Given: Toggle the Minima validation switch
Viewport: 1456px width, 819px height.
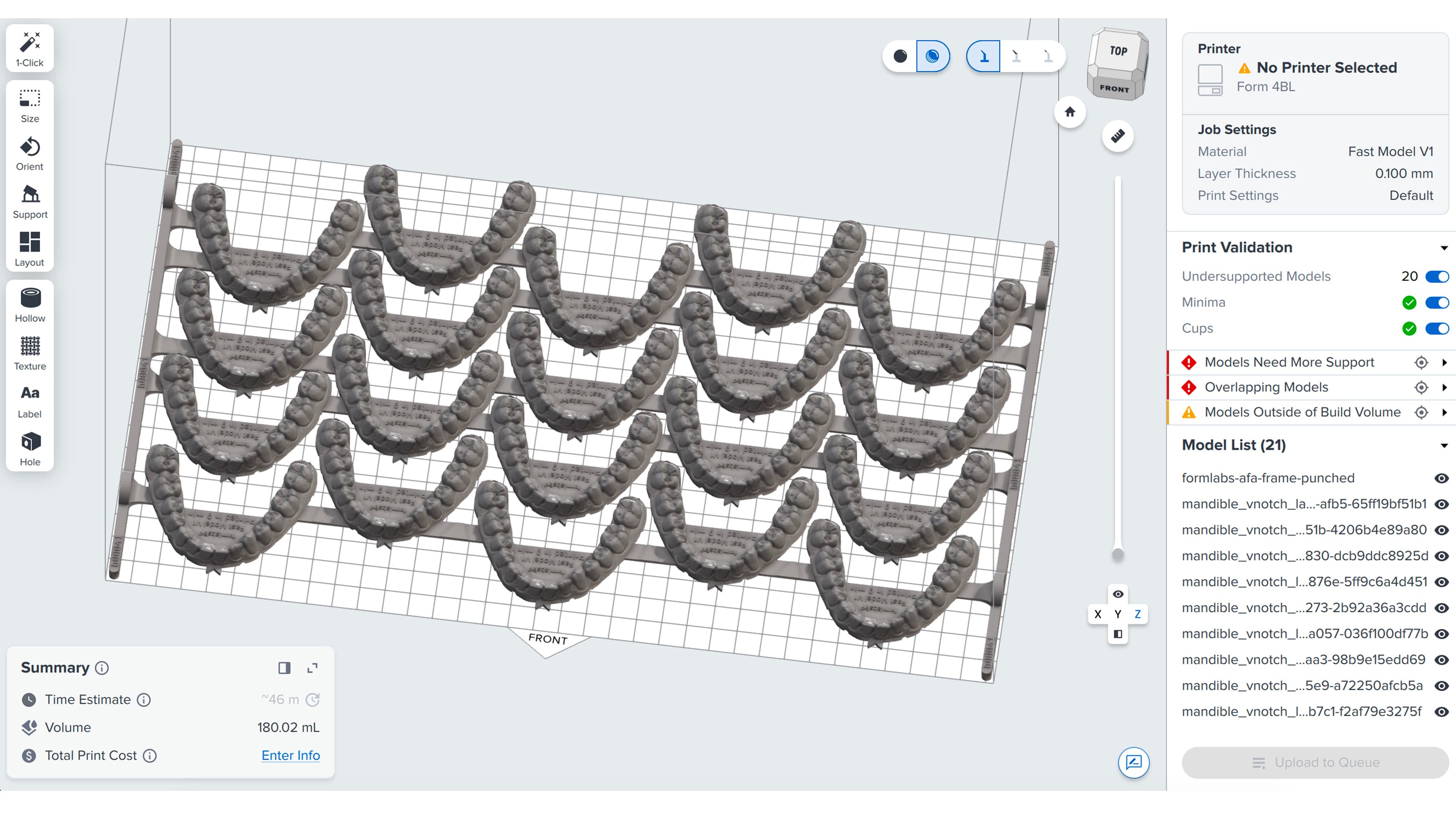Looking at the screenshot, I should 1437,303.
